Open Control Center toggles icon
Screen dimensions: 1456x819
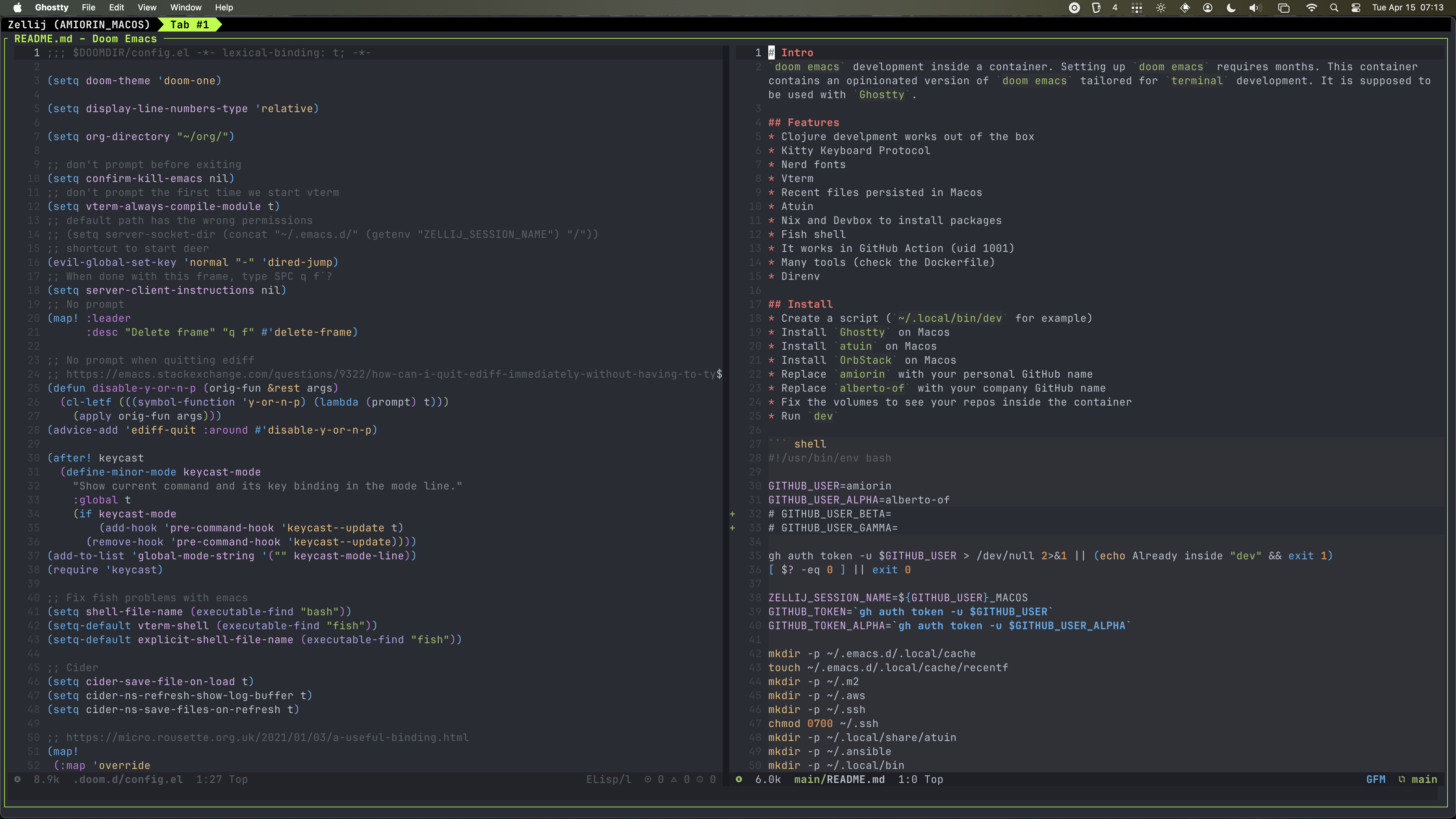pyautogui.click(x=1356, y=7)
